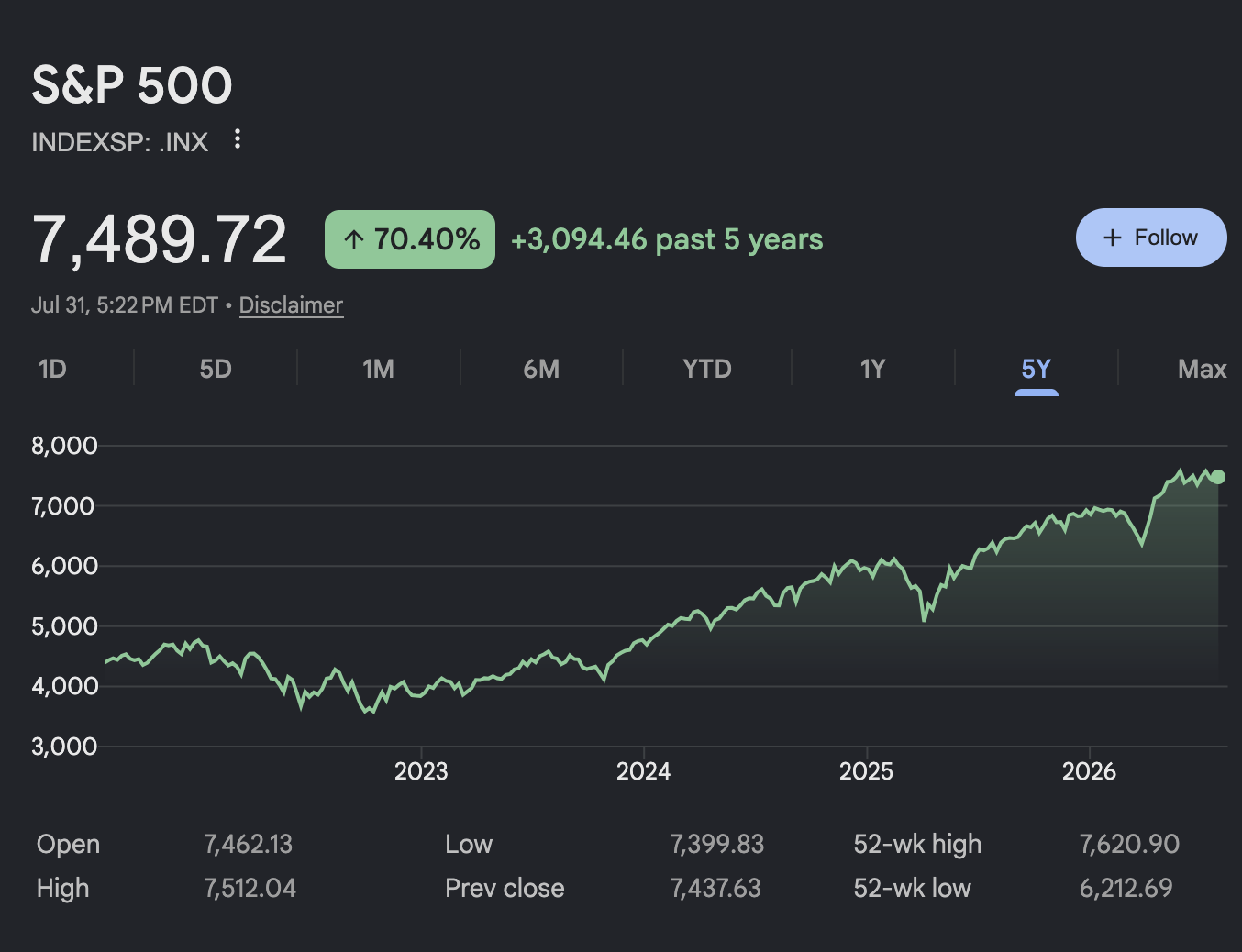Image resolution: width=1242 pixels, height=952 pixels.
Task: Click the green endpoint dot on chart
Action: (1218, 476)
